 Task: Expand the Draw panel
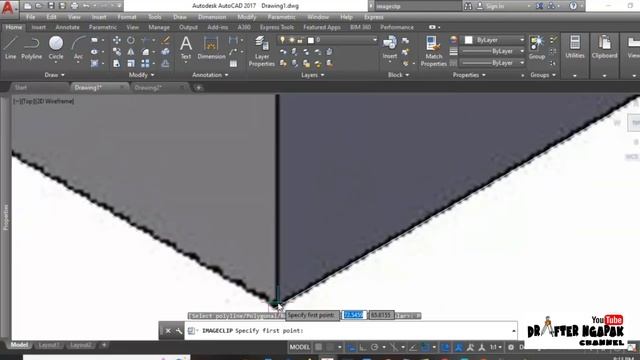click(x=54, y=75)
